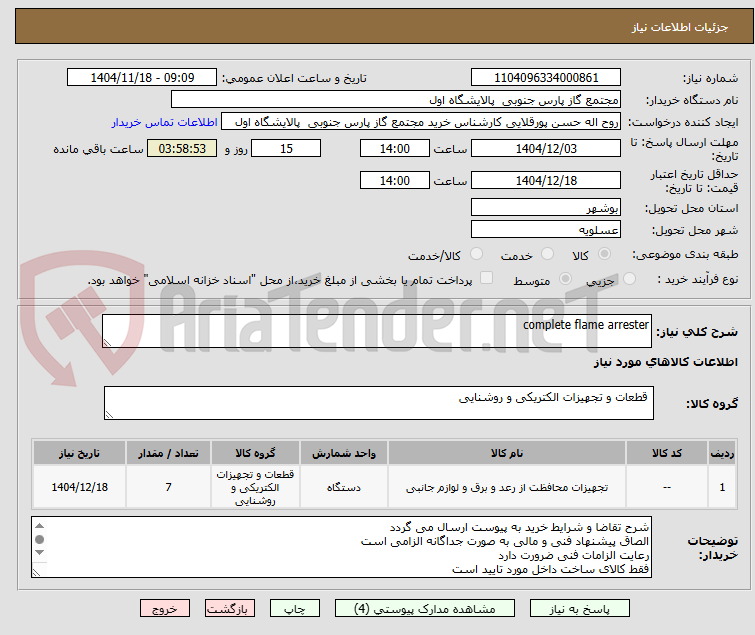Viewport: 755px width, 635px height.
Task: Click the price validity date 1404/12/18 field
Action: (x=546, y=180)
